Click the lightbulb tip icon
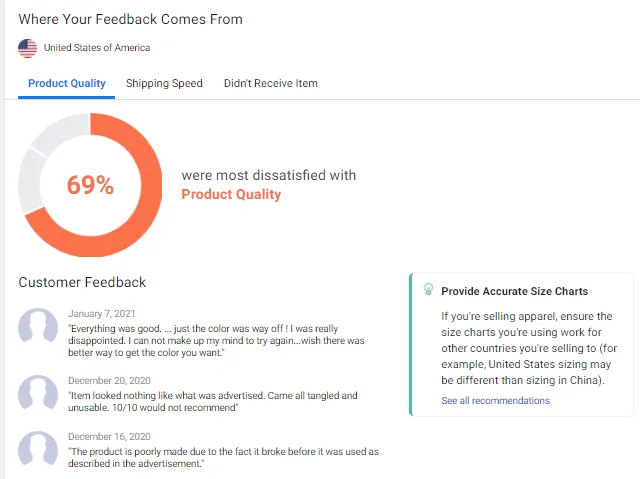The image size is (640, 479). click(428, 289)
